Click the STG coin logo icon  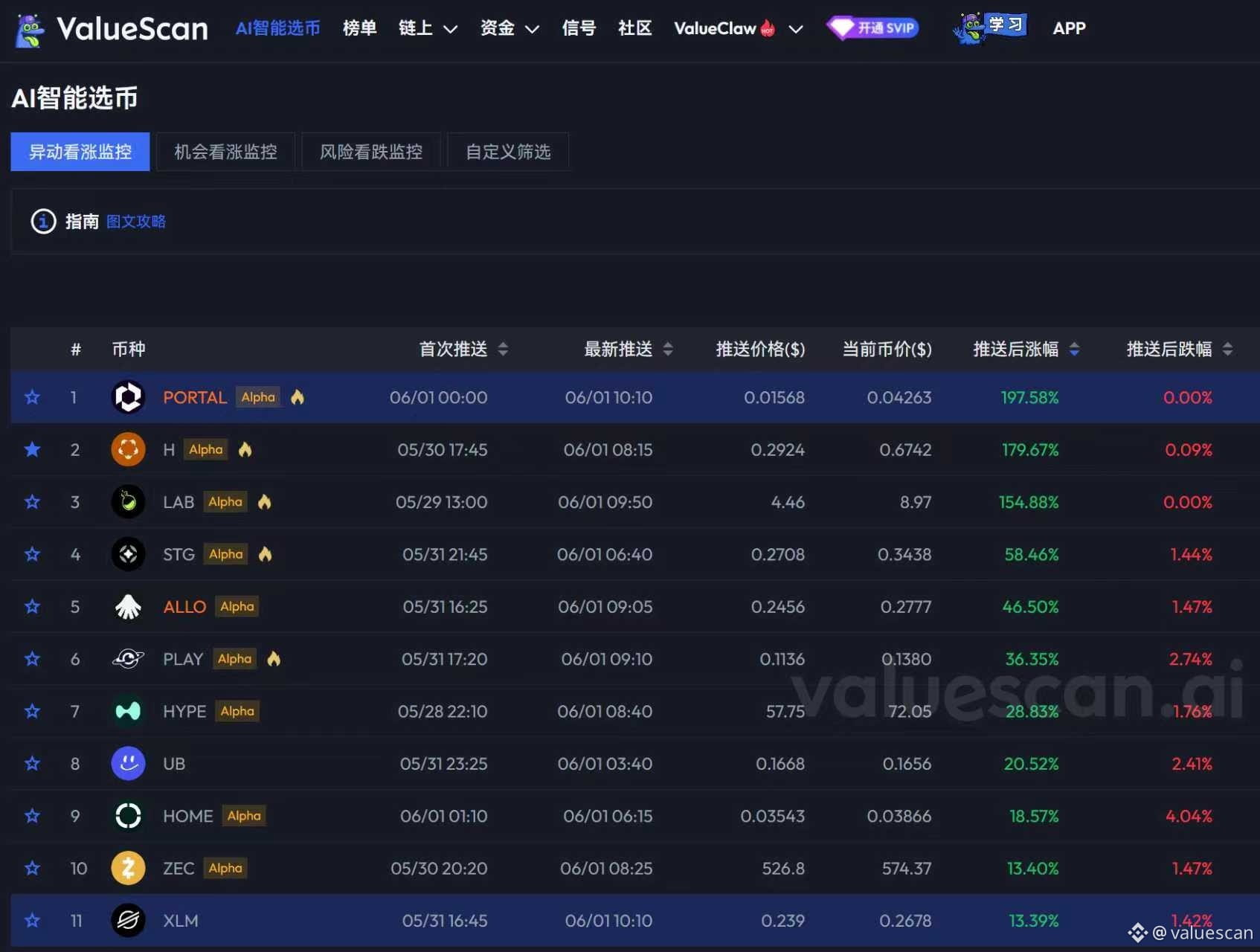128,554
